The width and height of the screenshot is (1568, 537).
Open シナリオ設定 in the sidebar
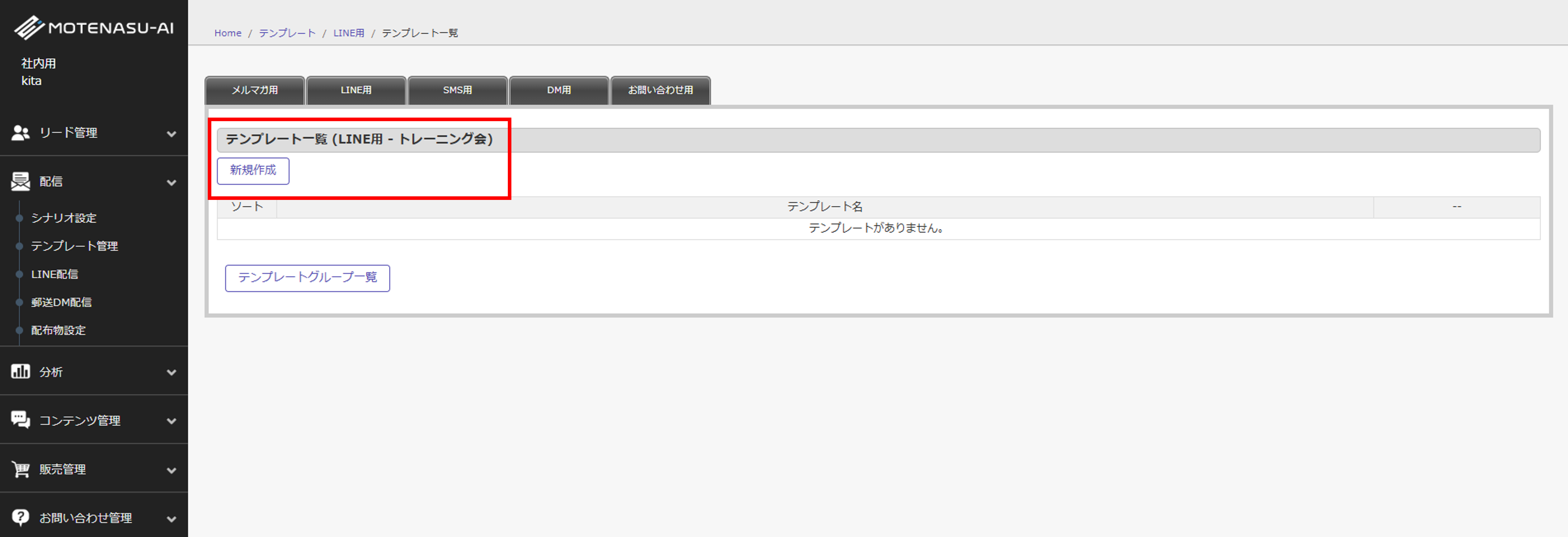tap(64, 218)
